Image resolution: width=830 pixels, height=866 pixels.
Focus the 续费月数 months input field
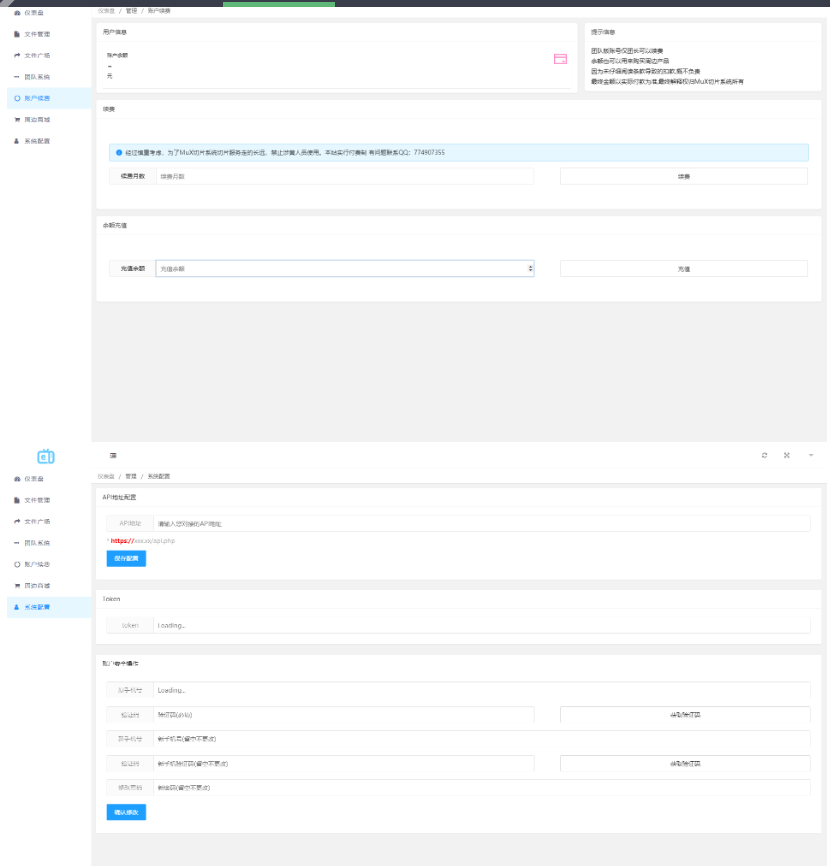pos(344,176)
